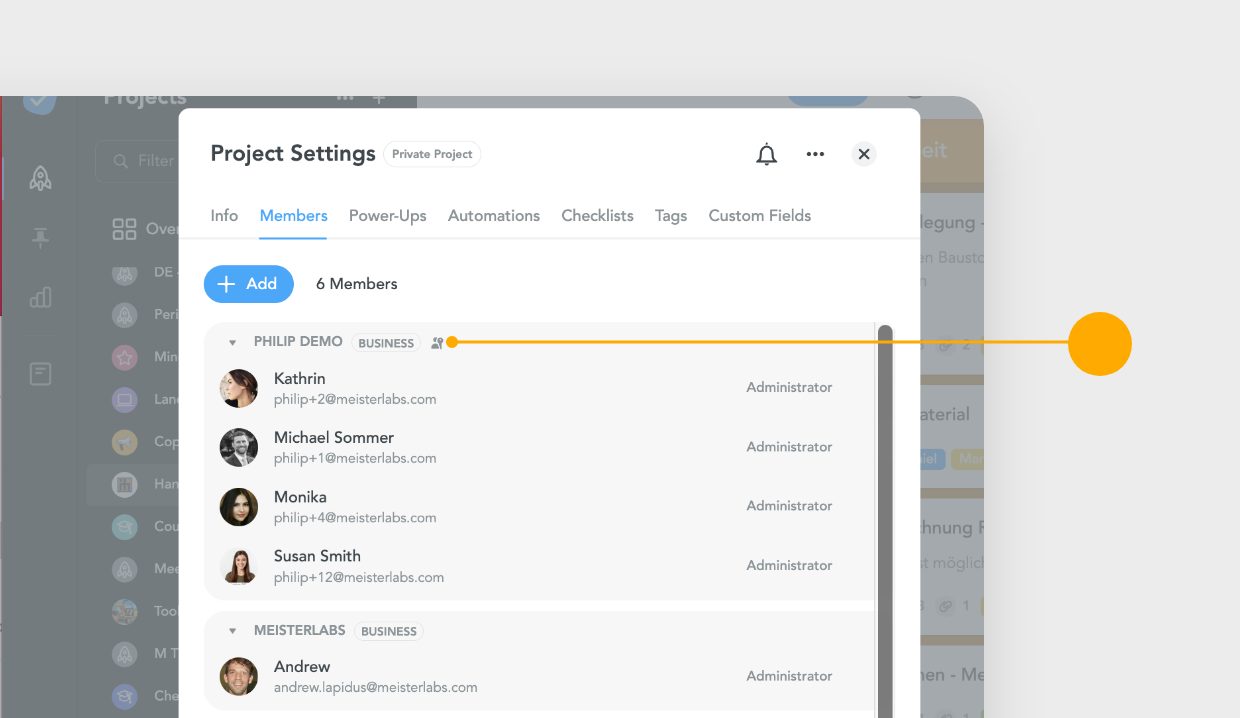Click Susan Smith's profile avatar
Screen dimensions: 1240x718
pyautogui.click(x=238, y=566)
